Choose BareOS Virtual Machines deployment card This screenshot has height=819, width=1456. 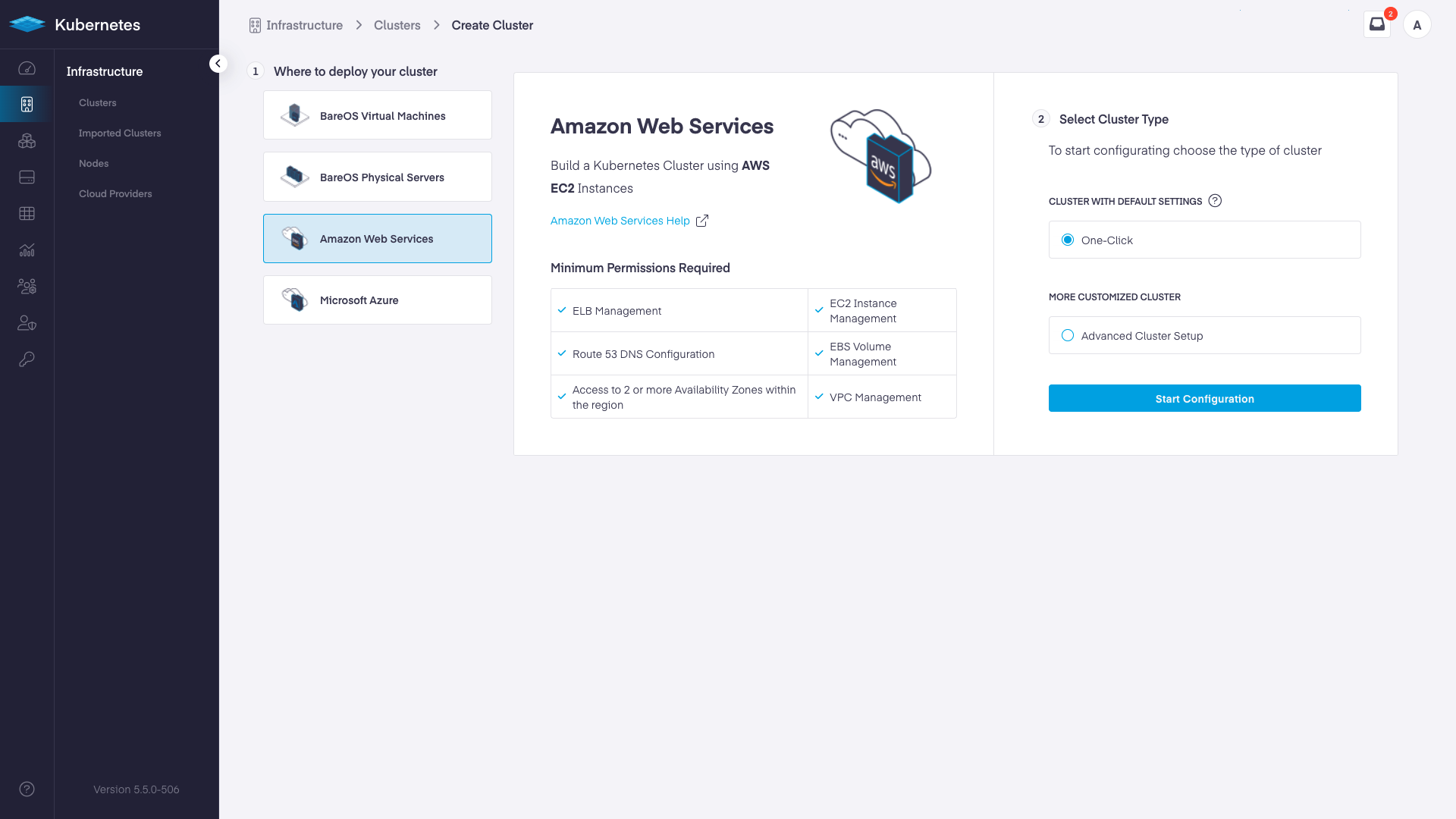click(377, 115)
